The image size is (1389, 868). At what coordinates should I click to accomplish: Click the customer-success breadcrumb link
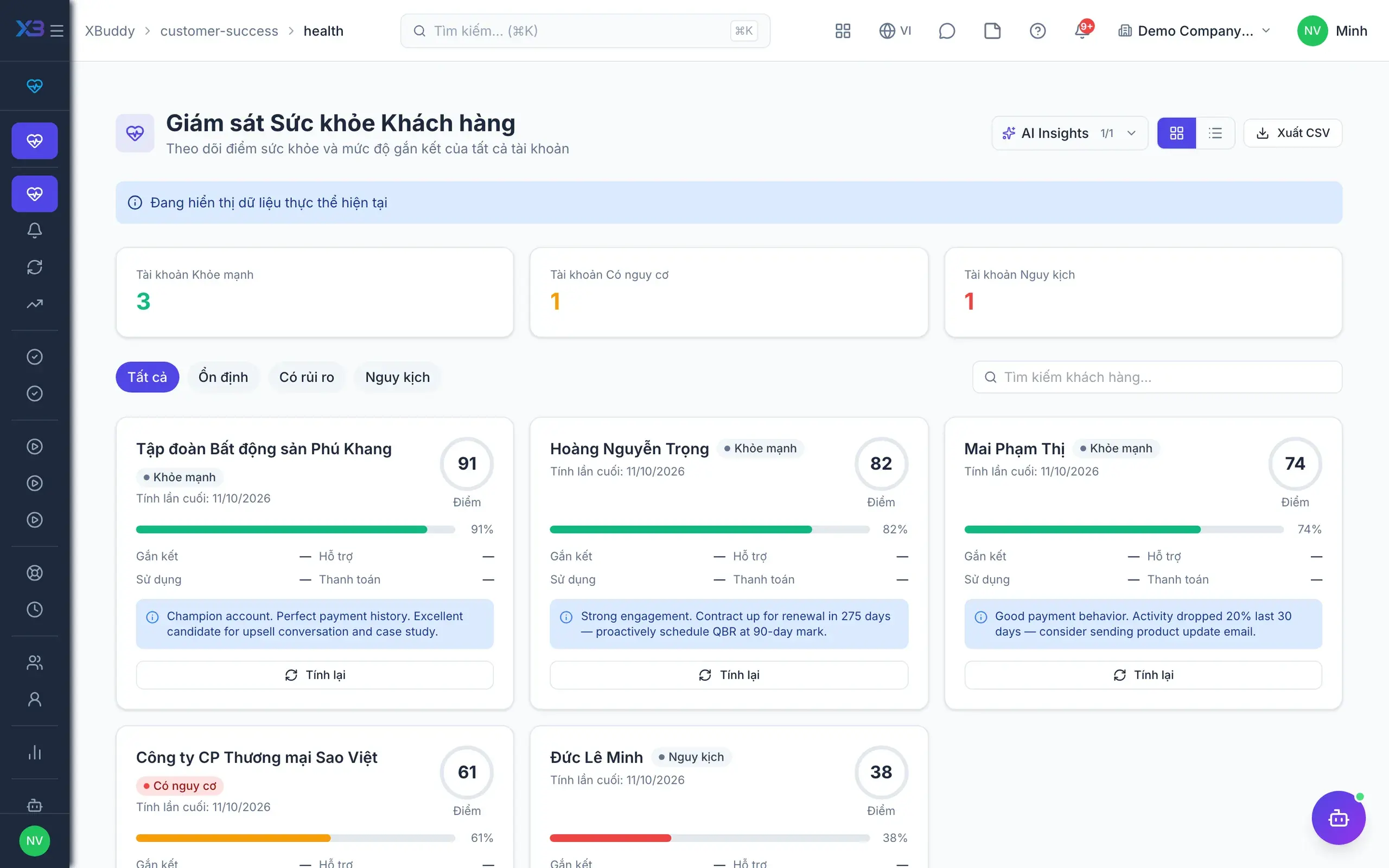(x=219, y=31)
